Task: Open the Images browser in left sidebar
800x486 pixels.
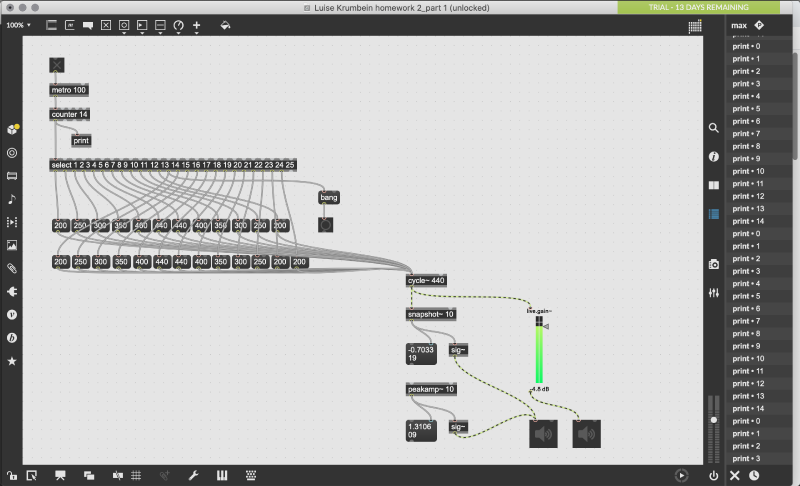Action: click(x=12, y=245)
